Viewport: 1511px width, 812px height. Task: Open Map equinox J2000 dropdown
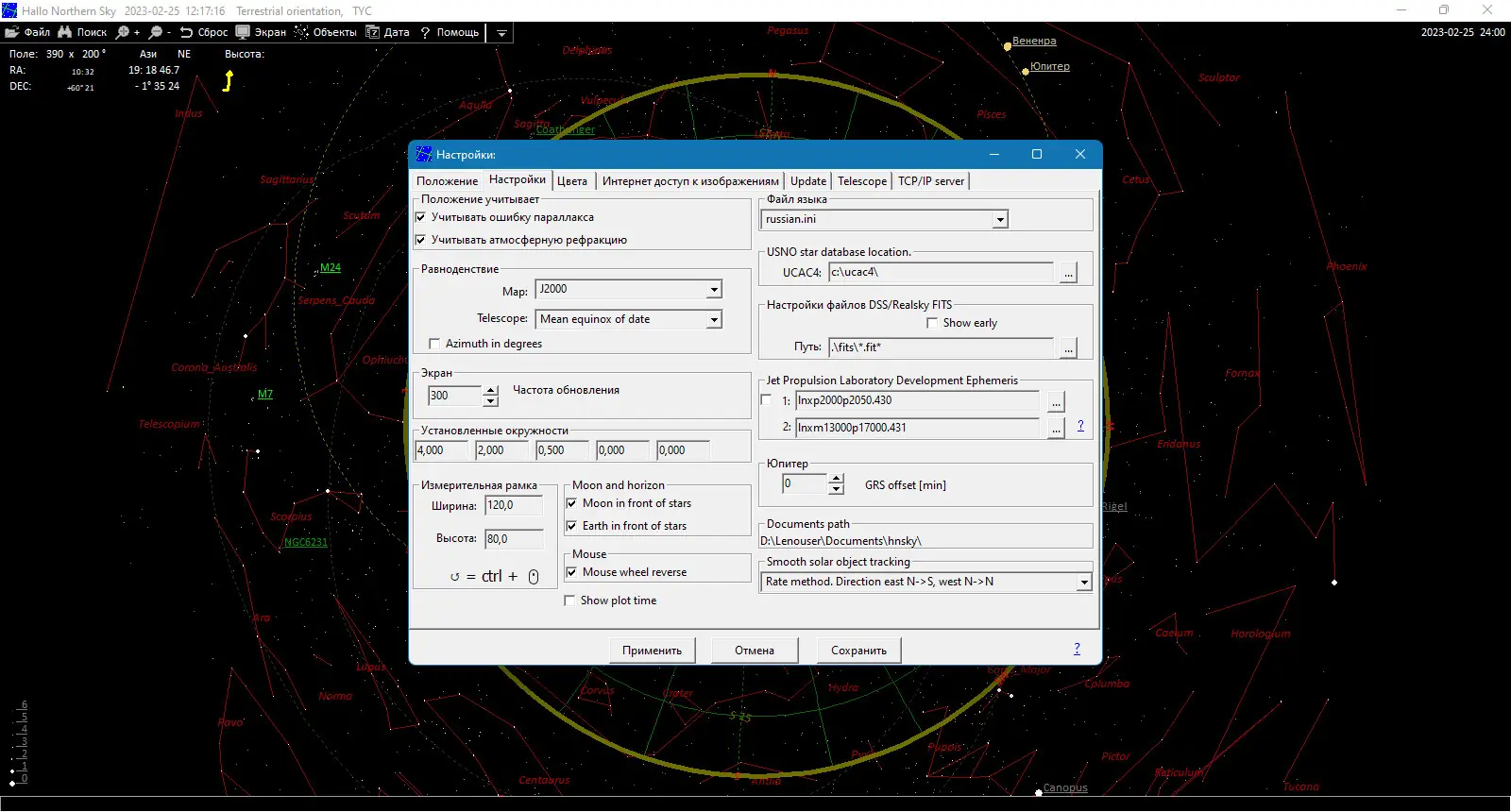[x=714, y=290]
